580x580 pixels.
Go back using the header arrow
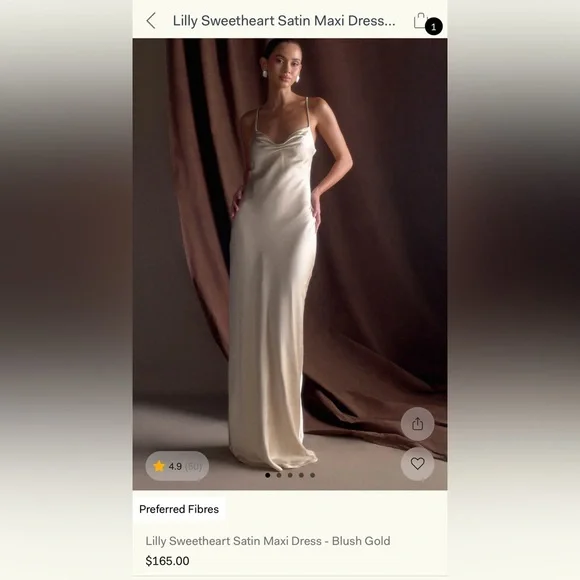pos(151,20)
